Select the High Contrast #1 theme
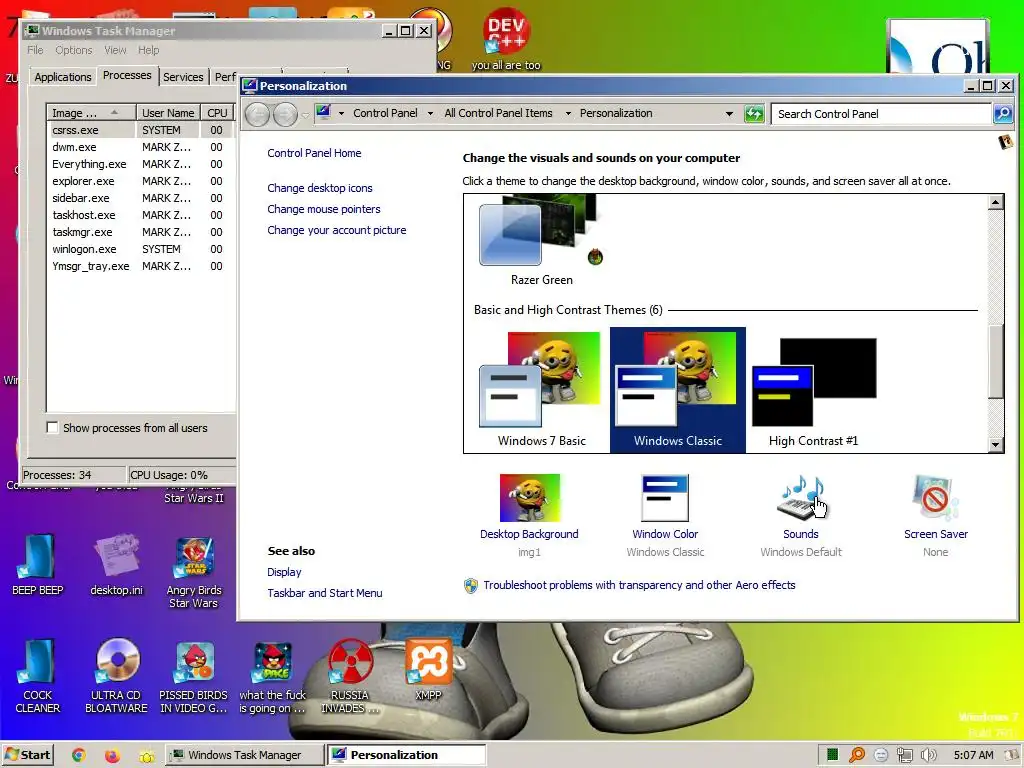1024x768 pixels. point(814,390)
